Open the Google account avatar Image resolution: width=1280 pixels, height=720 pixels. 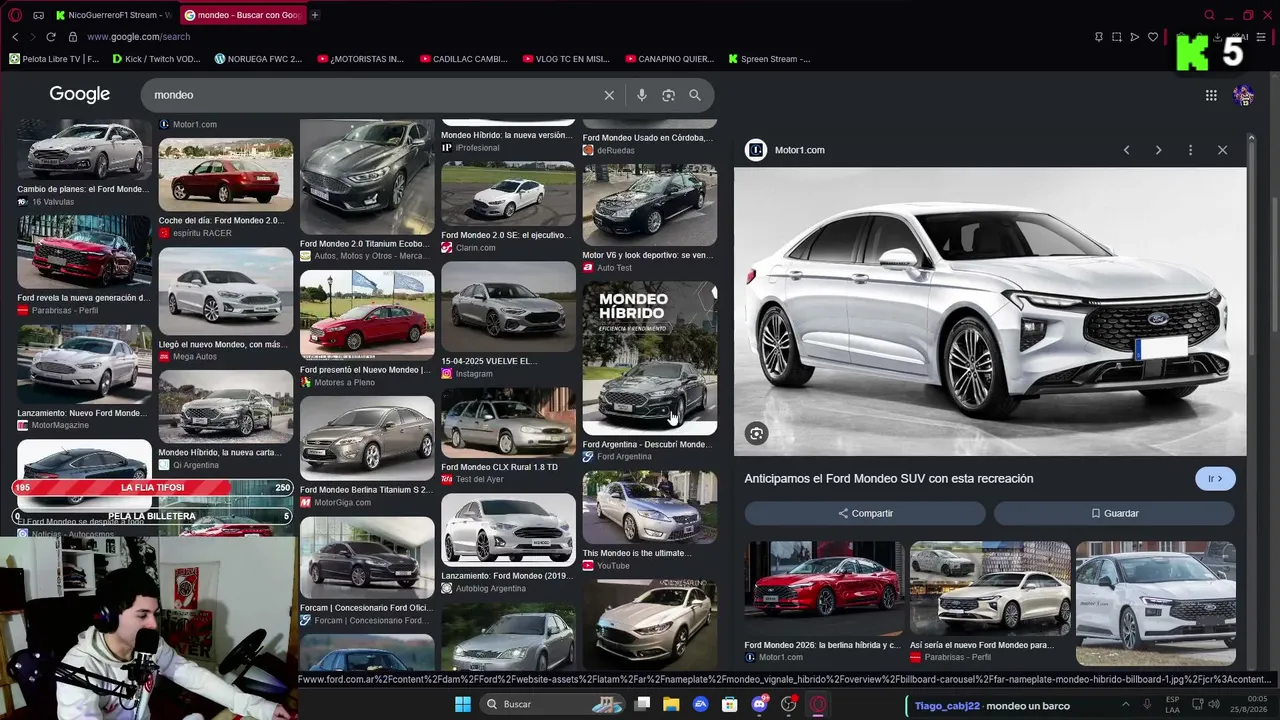(x=1243, y=95)
